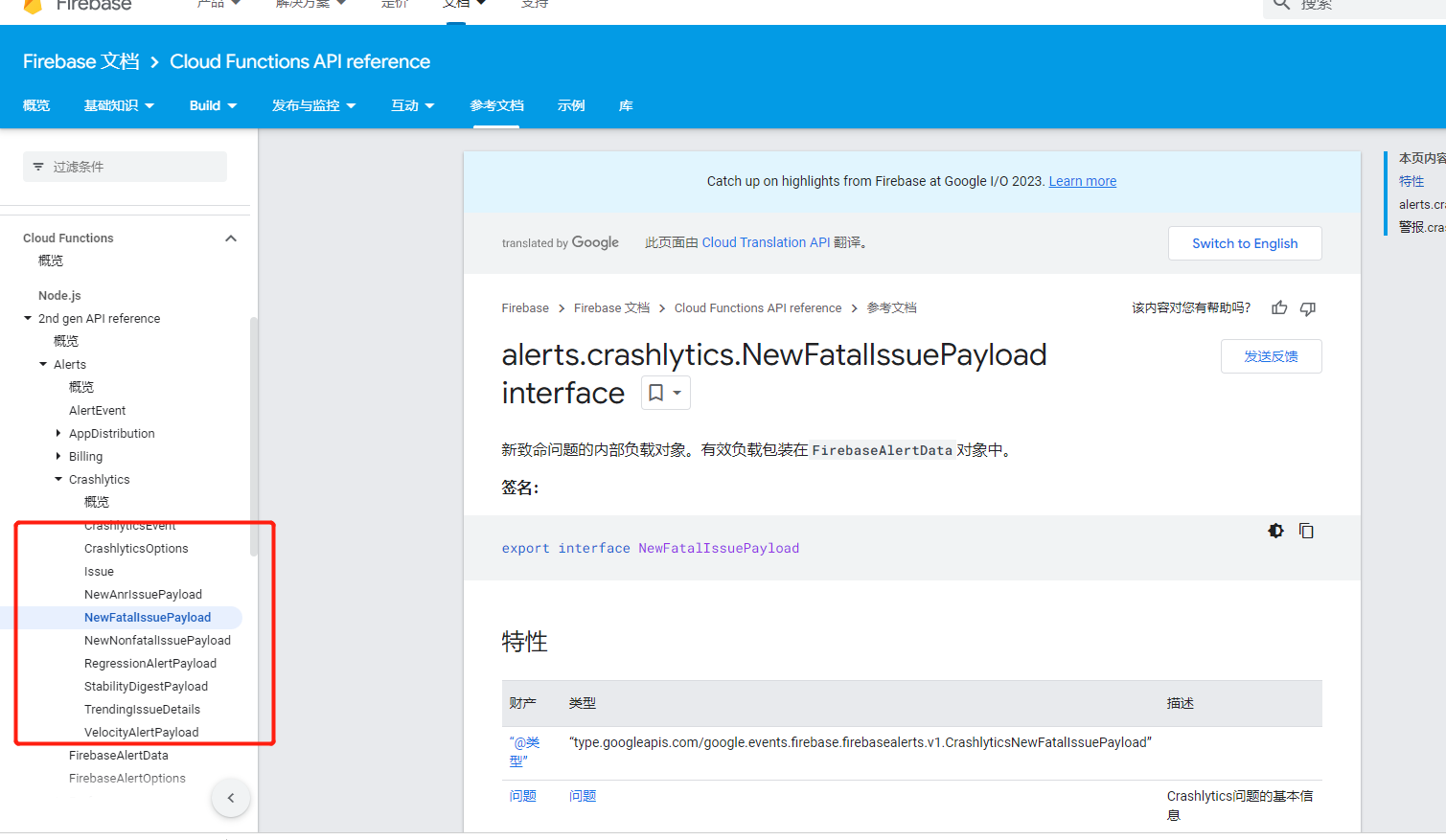1446x840 pixels.
Task: Open the Cloud Translation API link
Action: [766, 242]
